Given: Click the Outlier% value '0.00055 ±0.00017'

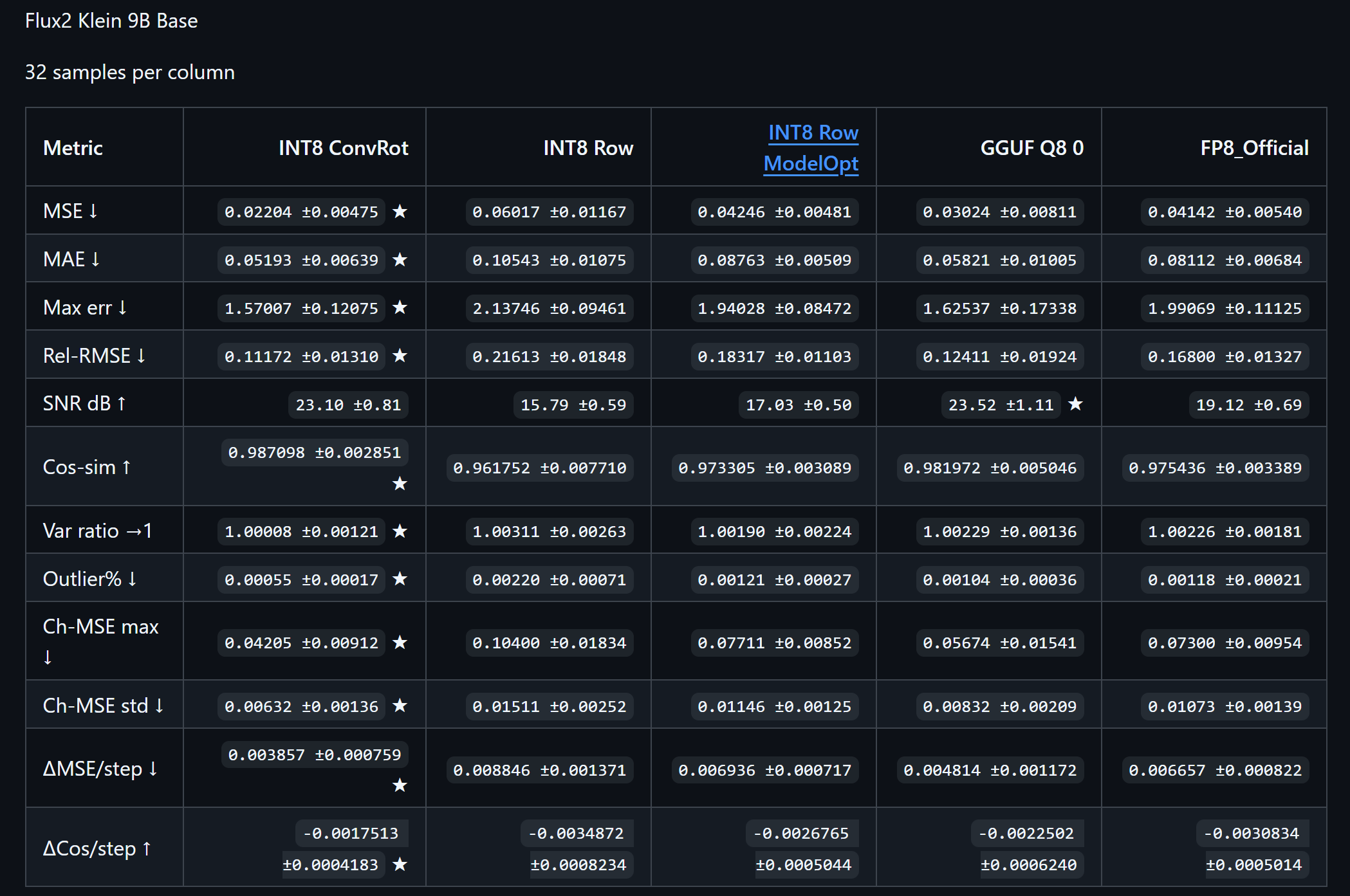Looking at the screenshot, I should 301,580.
